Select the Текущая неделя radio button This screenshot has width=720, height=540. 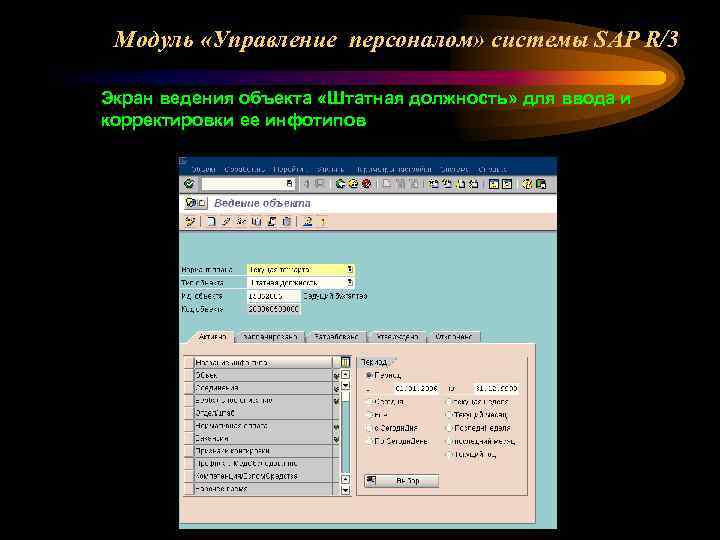pos(449,402)
